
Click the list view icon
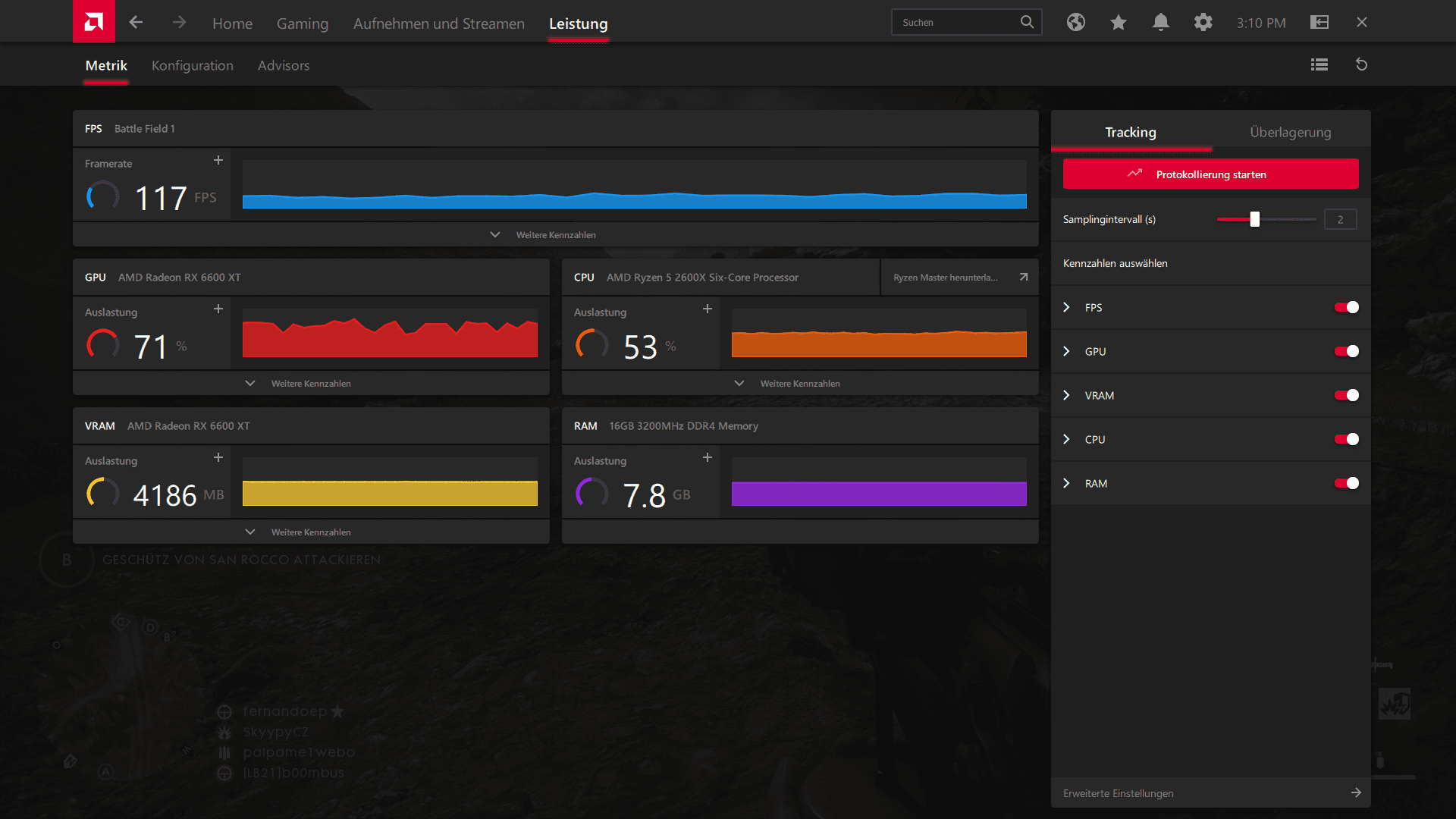click(x=1319, y=64)
